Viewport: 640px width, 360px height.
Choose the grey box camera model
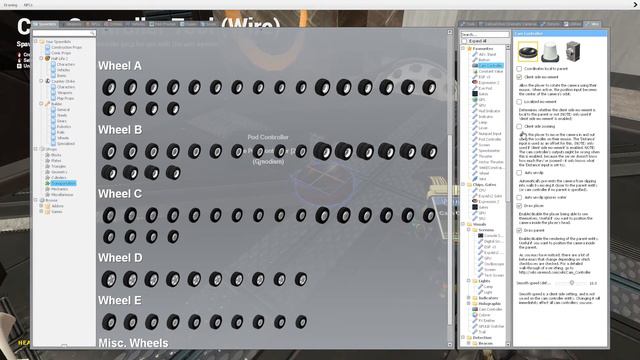pos(573,52)
